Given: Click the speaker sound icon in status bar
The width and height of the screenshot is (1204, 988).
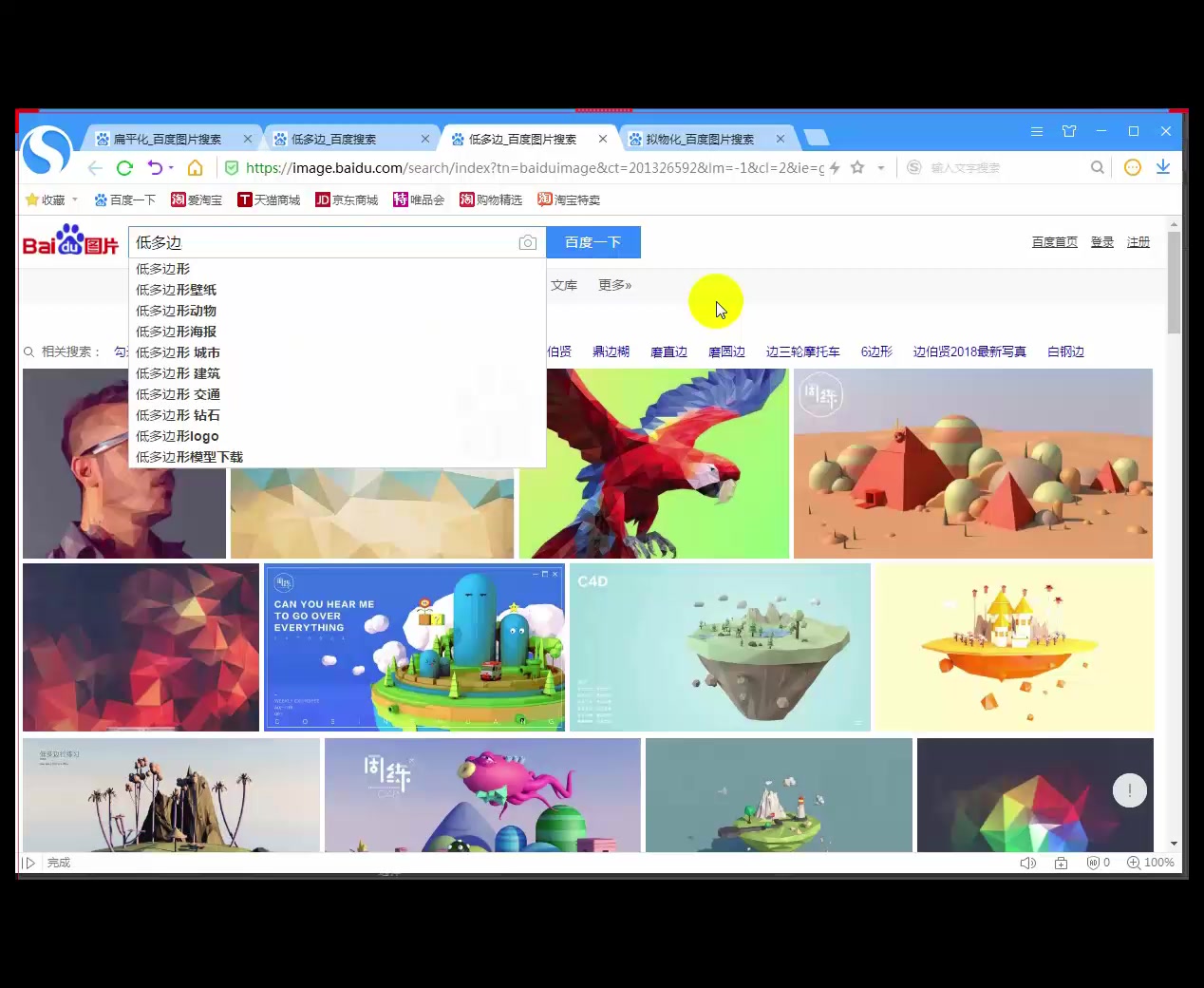Looking at the screenshot, I should [1027, 863].
